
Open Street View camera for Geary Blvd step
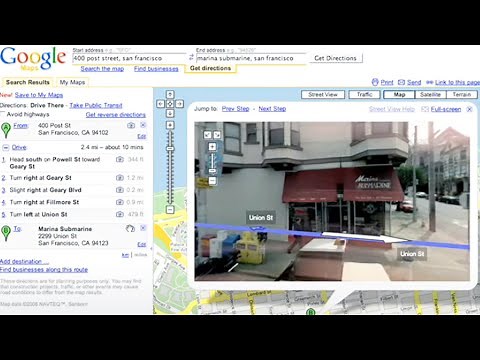(120, 190)
